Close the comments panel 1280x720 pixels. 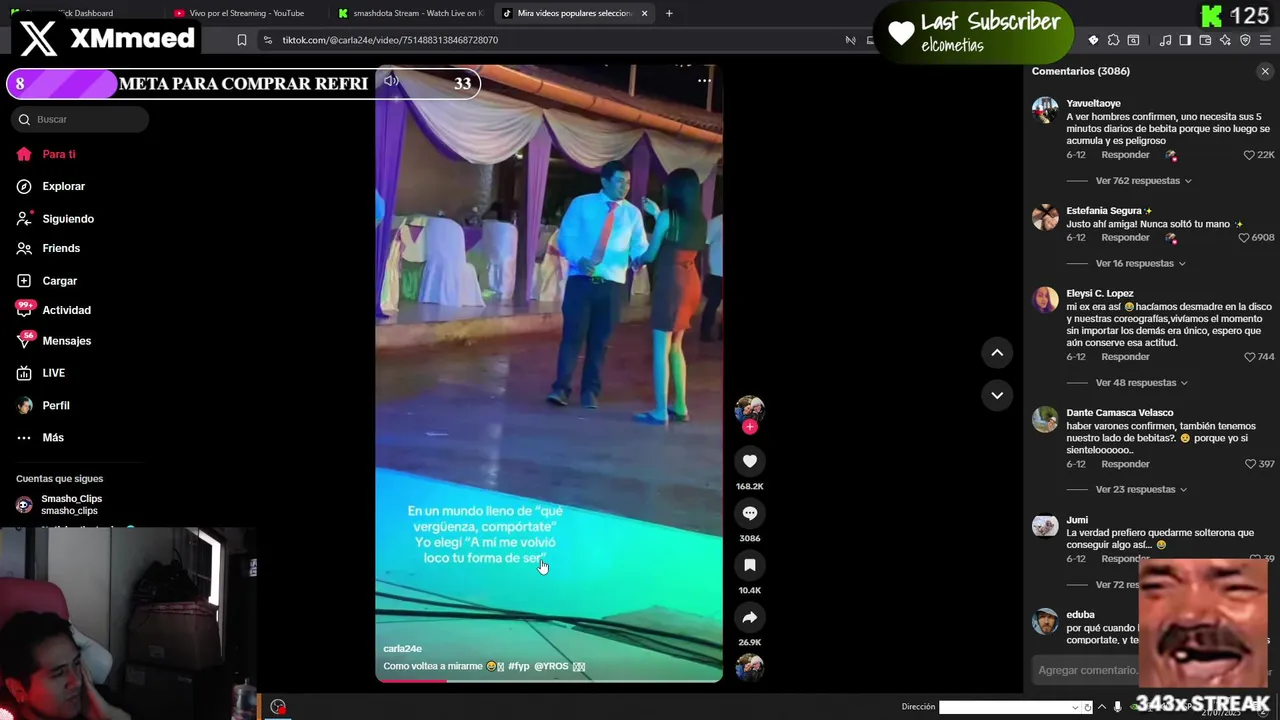(1265, 71)
